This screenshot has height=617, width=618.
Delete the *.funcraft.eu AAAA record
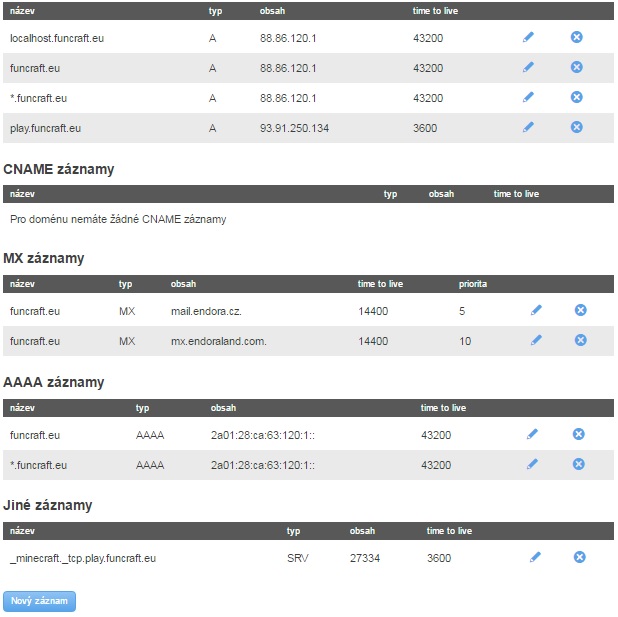tap(578, 464)
